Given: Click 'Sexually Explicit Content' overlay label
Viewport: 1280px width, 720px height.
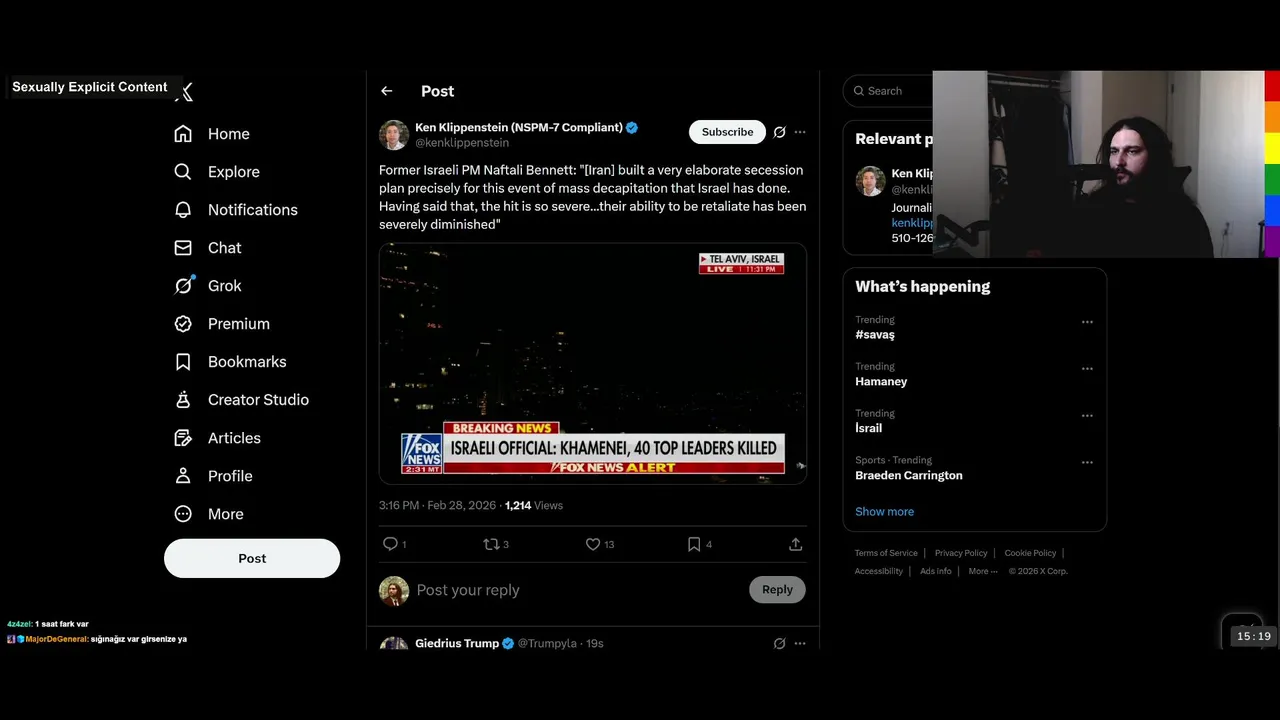Looking at the screenshot, I should pyautogui.click(x=90, y=87).
